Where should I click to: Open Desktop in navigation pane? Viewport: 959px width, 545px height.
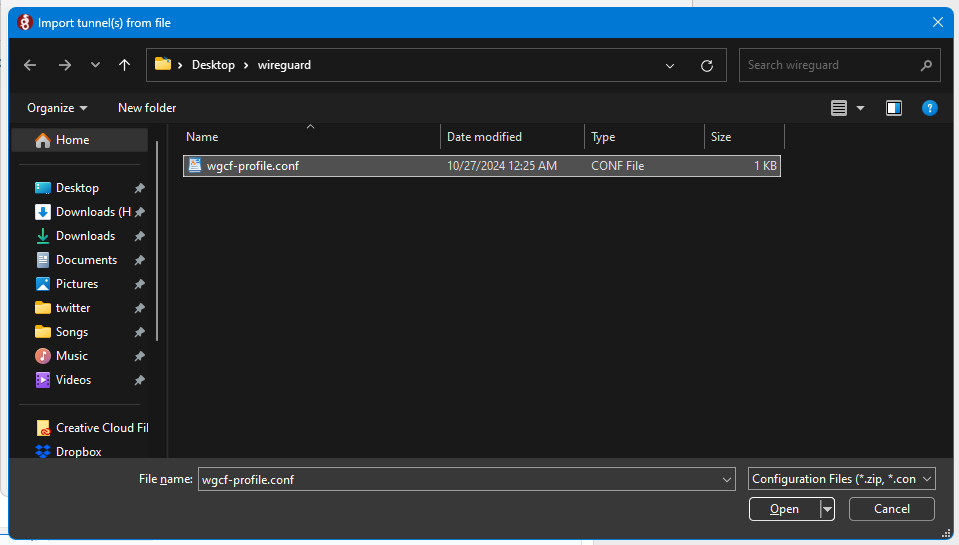77,188
